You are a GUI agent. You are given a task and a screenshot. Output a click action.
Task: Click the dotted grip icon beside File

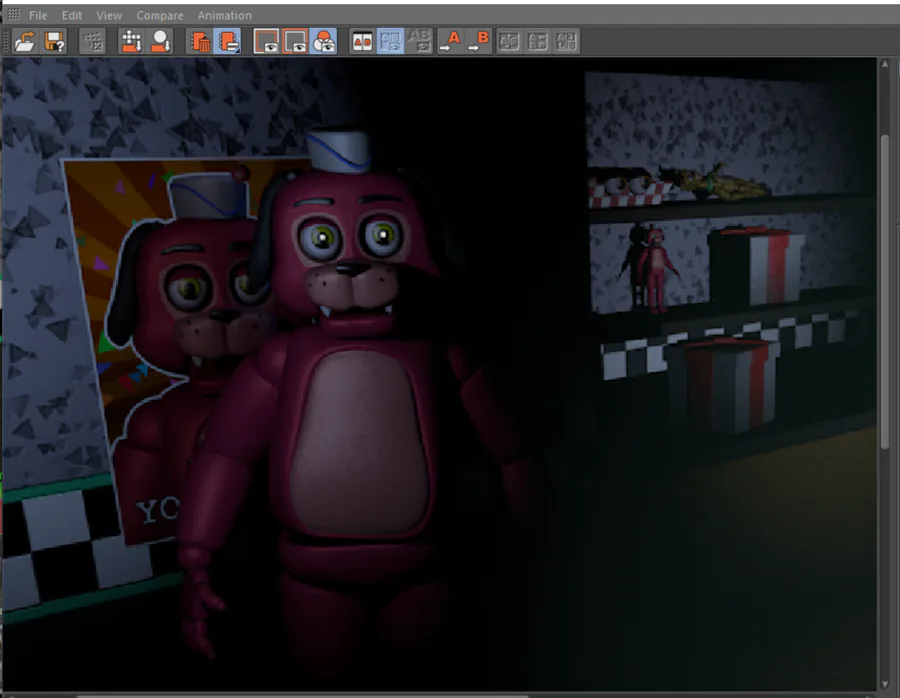tap(13, 15)
